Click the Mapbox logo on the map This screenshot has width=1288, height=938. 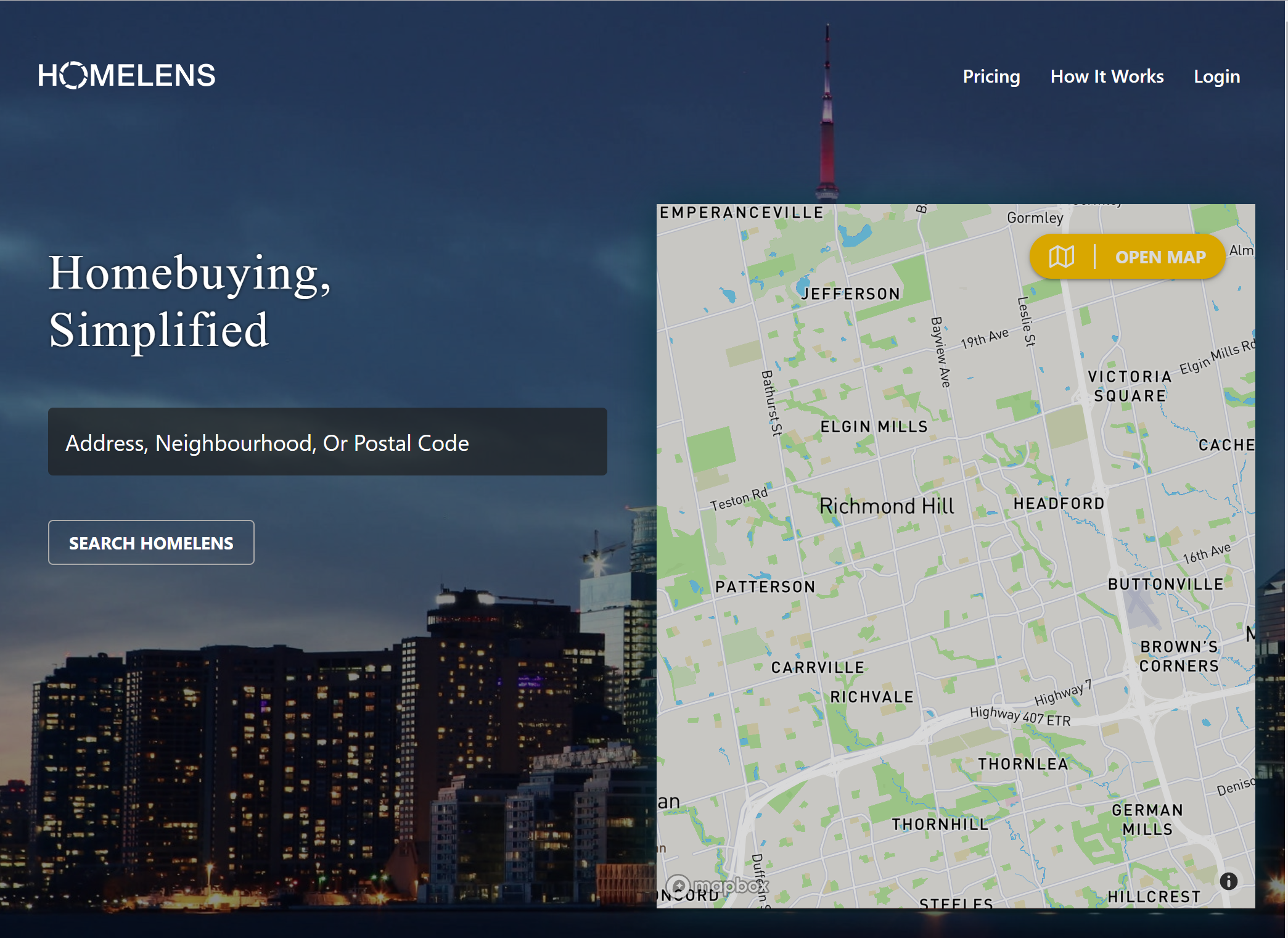click(x=718, y=886)
